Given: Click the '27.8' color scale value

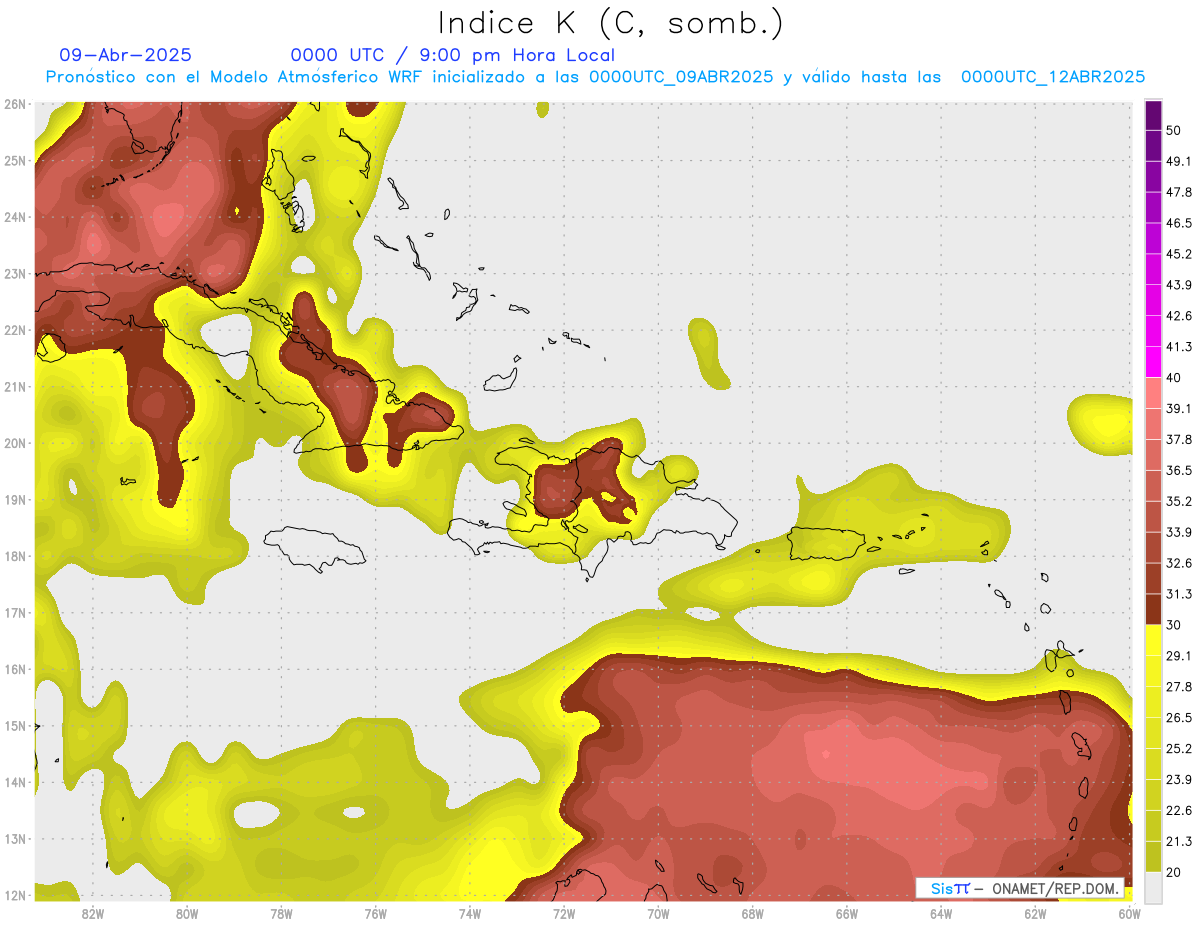Looking at the screenshot, I should [1179, 687].
